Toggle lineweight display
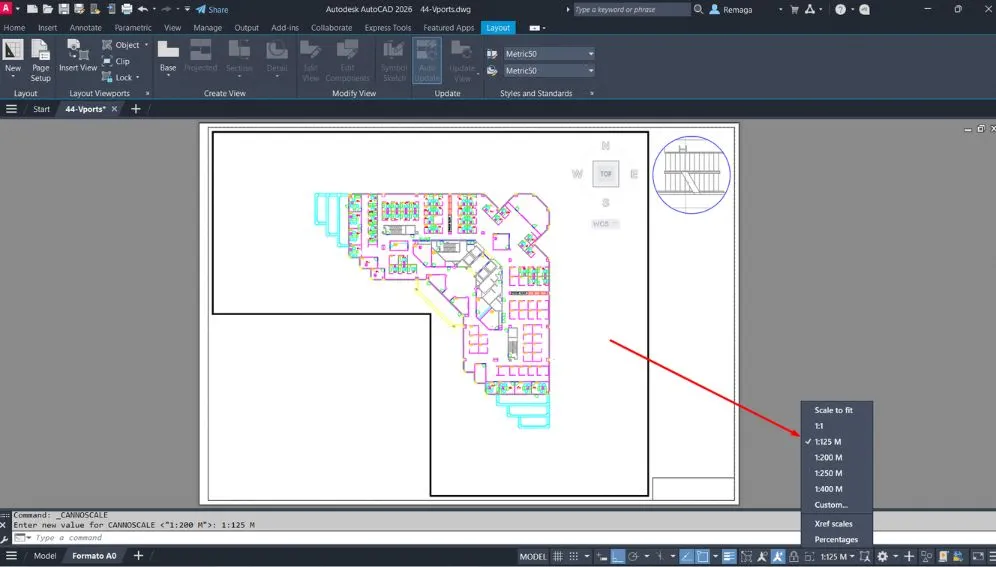This screenshot has width=996, height=567. point(729,556)
